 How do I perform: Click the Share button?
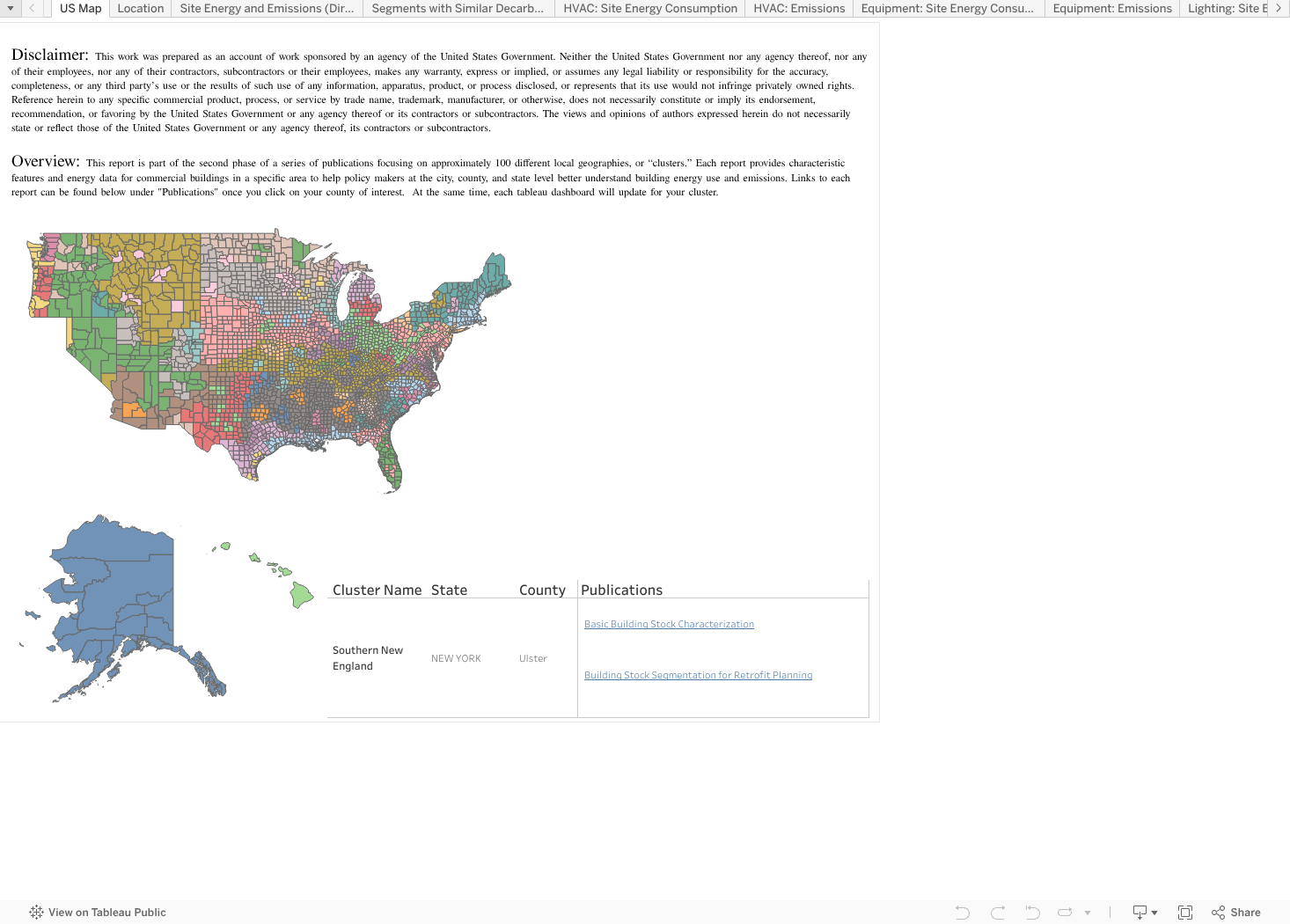point(1235,913)
